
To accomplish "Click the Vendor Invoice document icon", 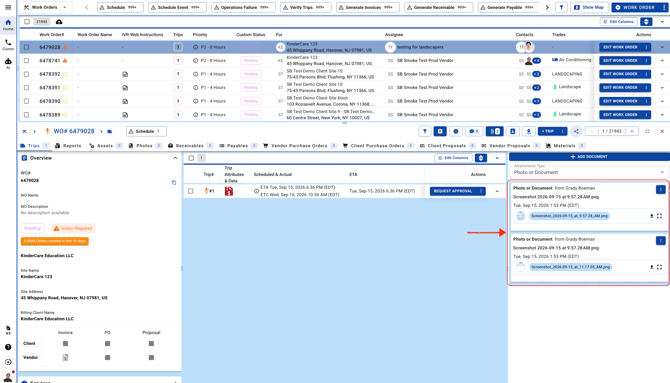I will (65, 357).
